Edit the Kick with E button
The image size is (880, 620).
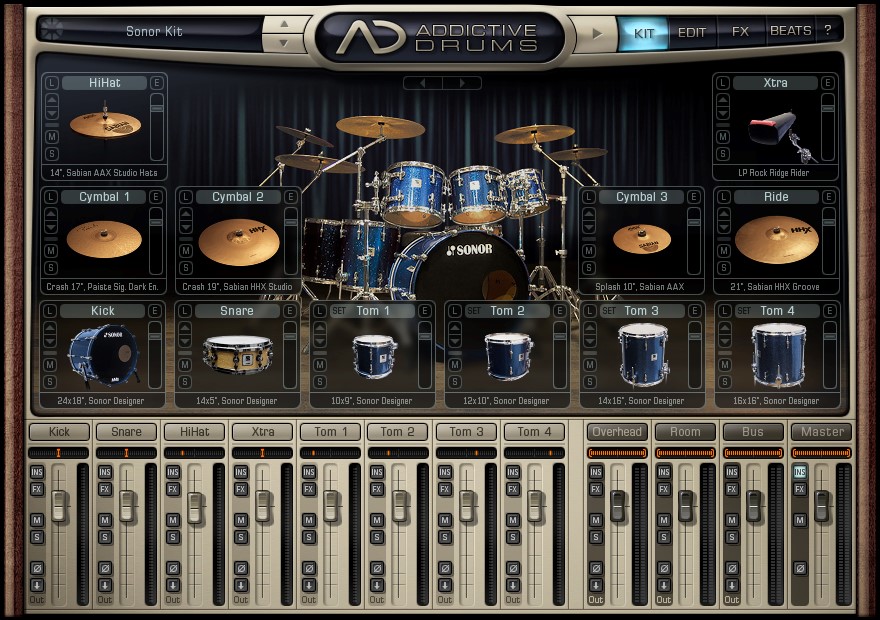pyautogui.click(x=155, y=311)
